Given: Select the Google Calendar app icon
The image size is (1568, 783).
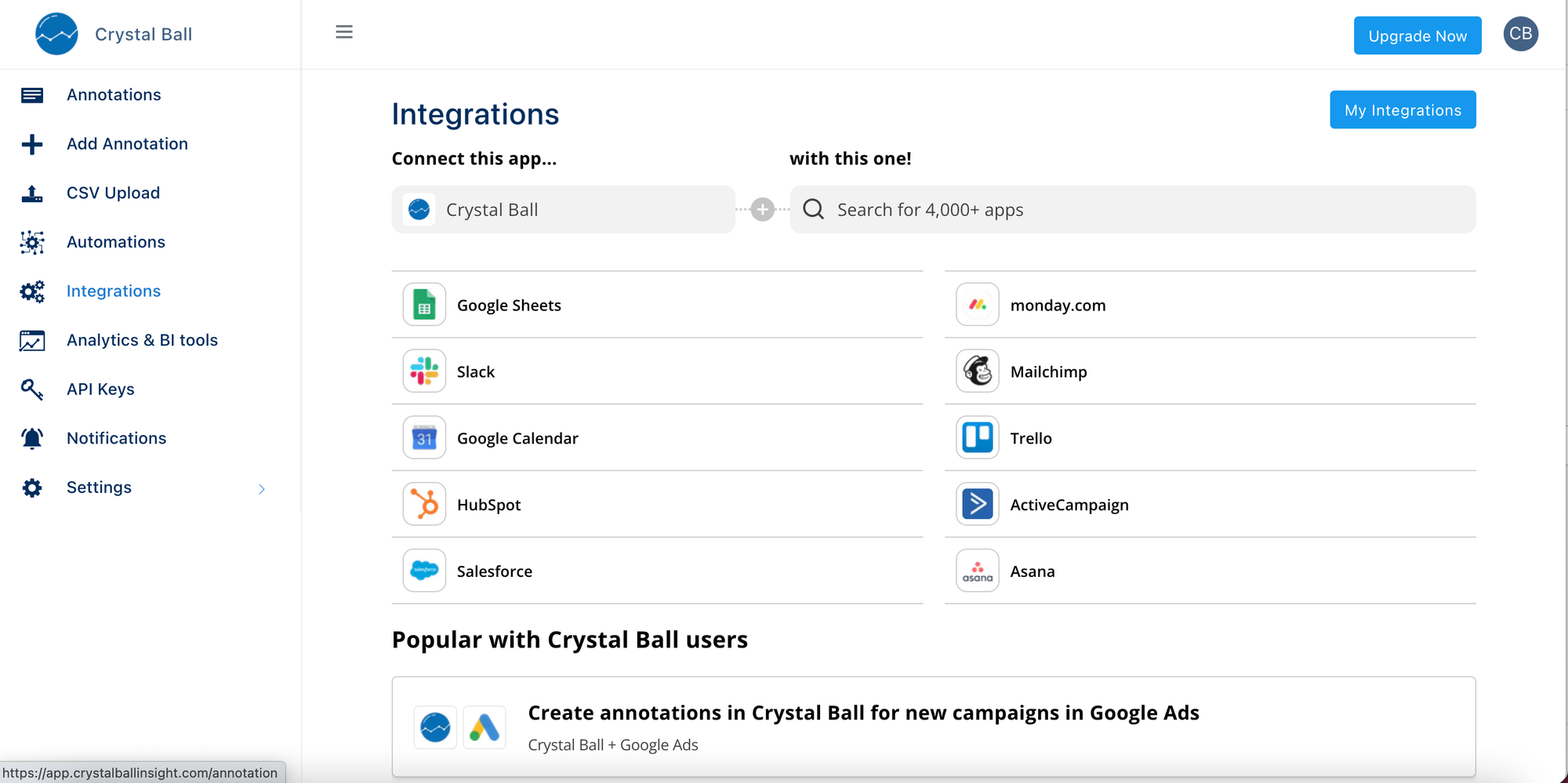Looking at the screenshot, I should tap(424, 437).
